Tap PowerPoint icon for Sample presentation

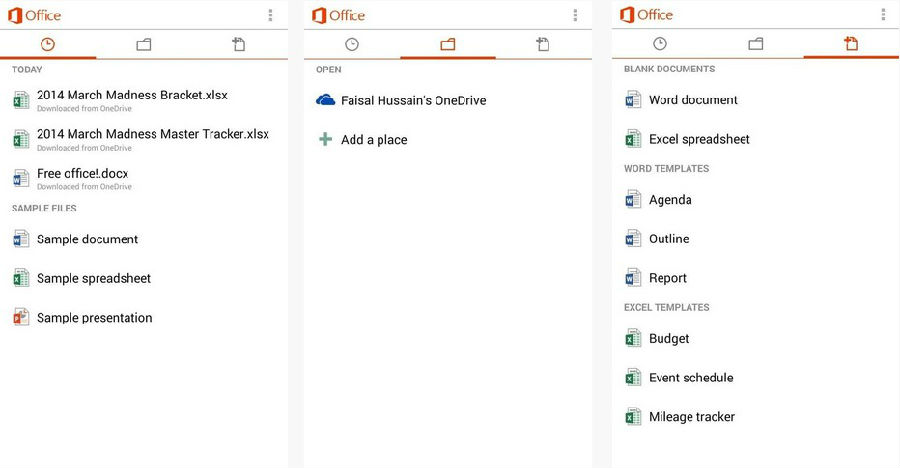pyautogui.click(x=21, y=317)
